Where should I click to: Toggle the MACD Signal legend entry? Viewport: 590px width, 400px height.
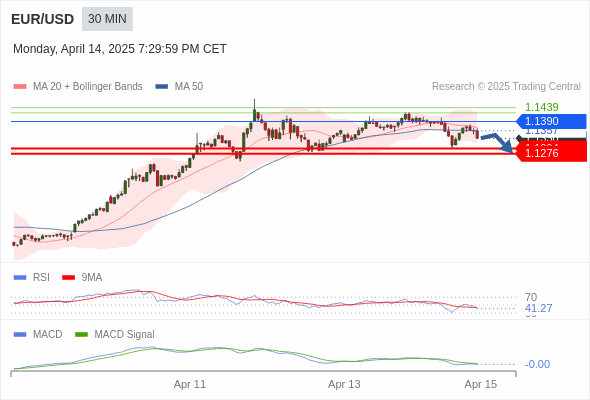coord(115,335)
